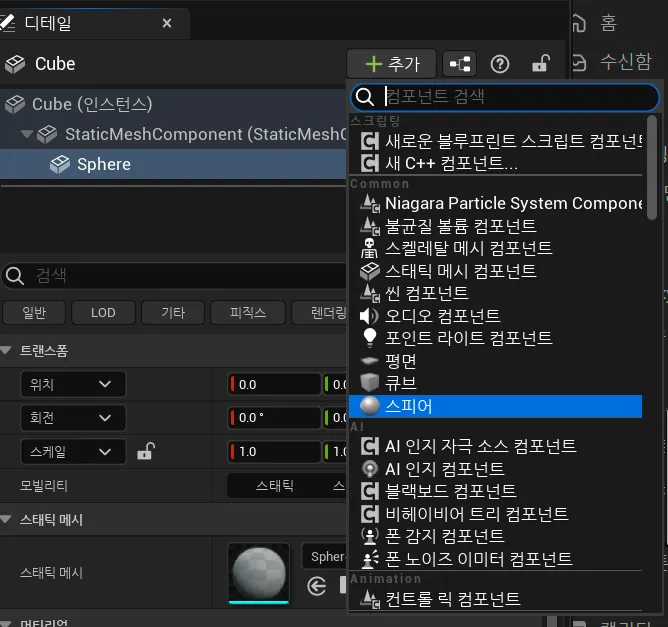Click the flat plane icon for 평면
668x627 pixels.
coord(369,361)
